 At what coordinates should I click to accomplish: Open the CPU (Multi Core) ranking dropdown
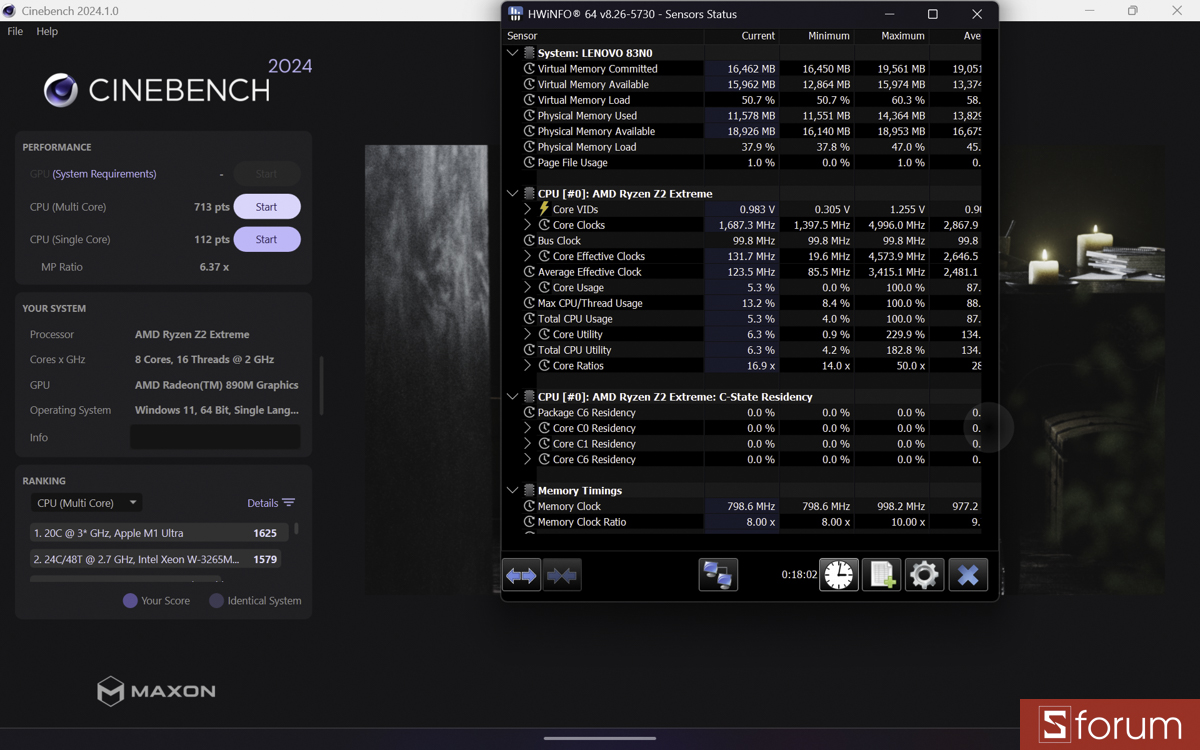[86, 502]
